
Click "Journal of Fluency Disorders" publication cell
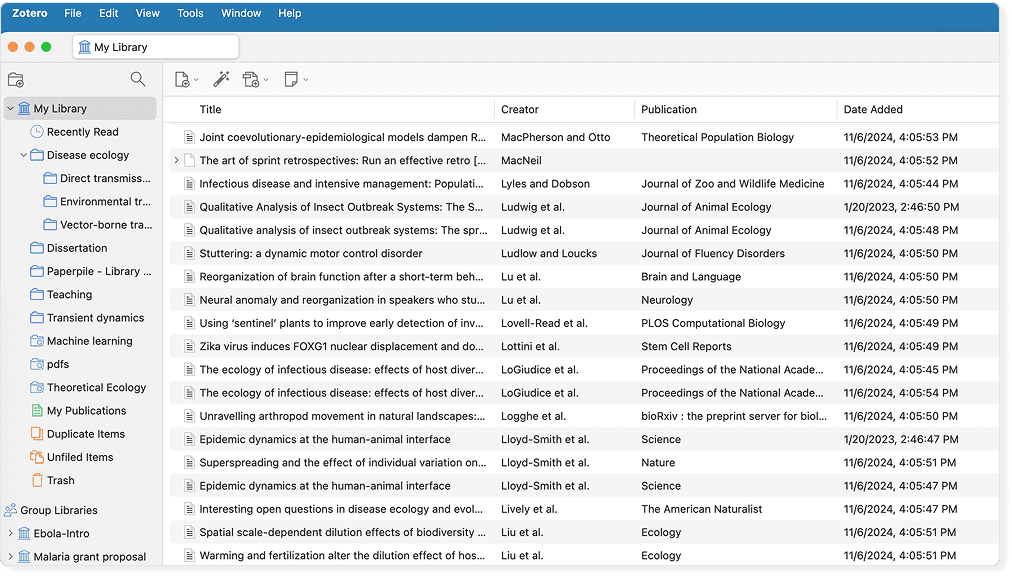[x=713, y=254]
